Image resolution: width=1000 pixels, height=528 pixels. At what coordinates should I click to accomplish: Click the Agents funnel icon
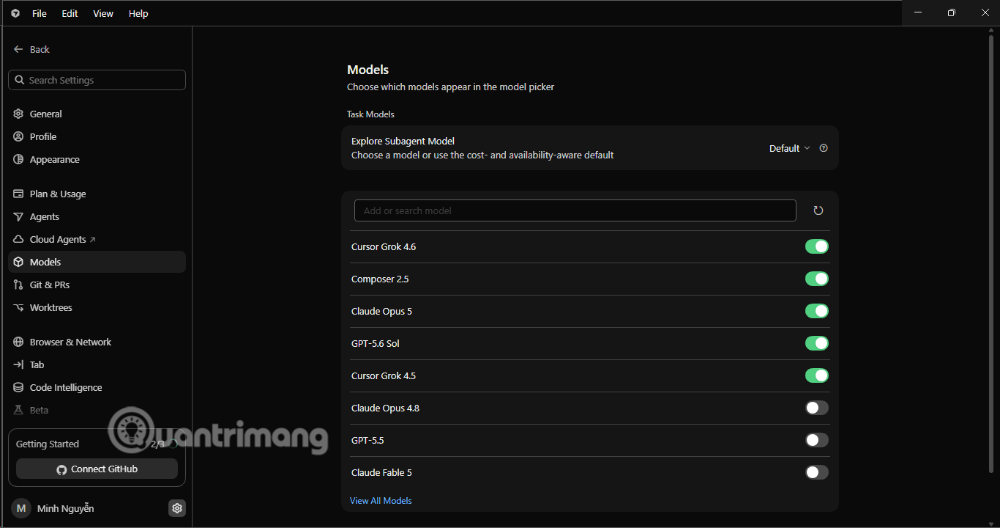coord(18,217)
